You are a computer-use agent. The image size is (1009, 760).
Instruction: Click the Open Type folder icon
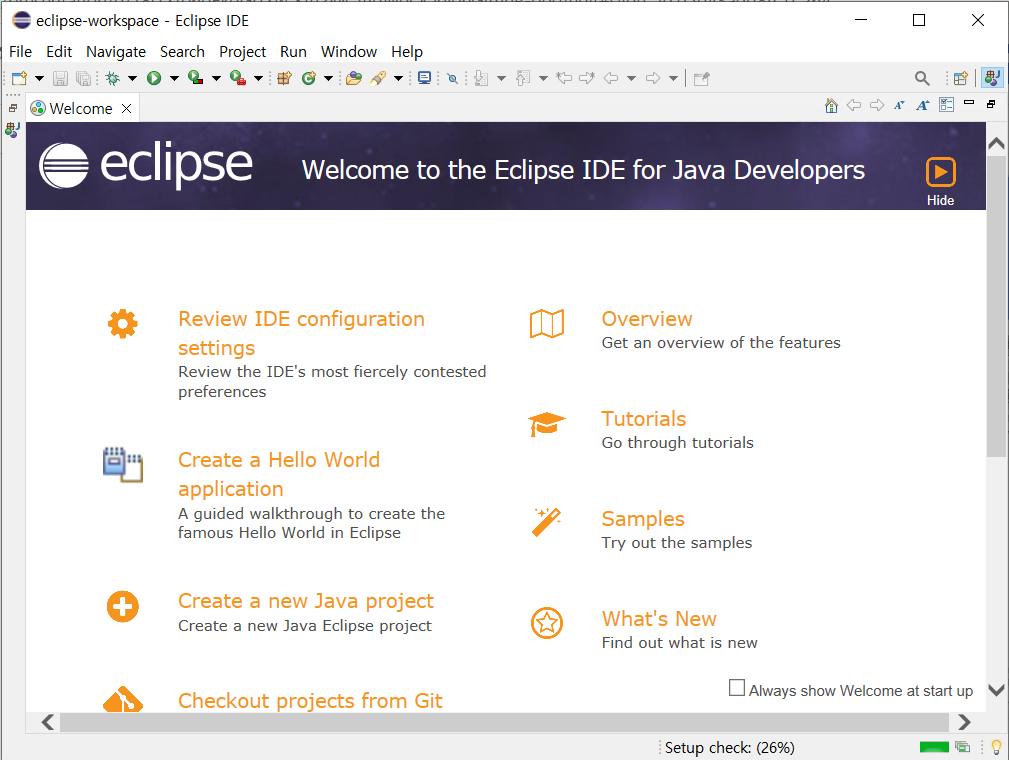click(353, 79)
